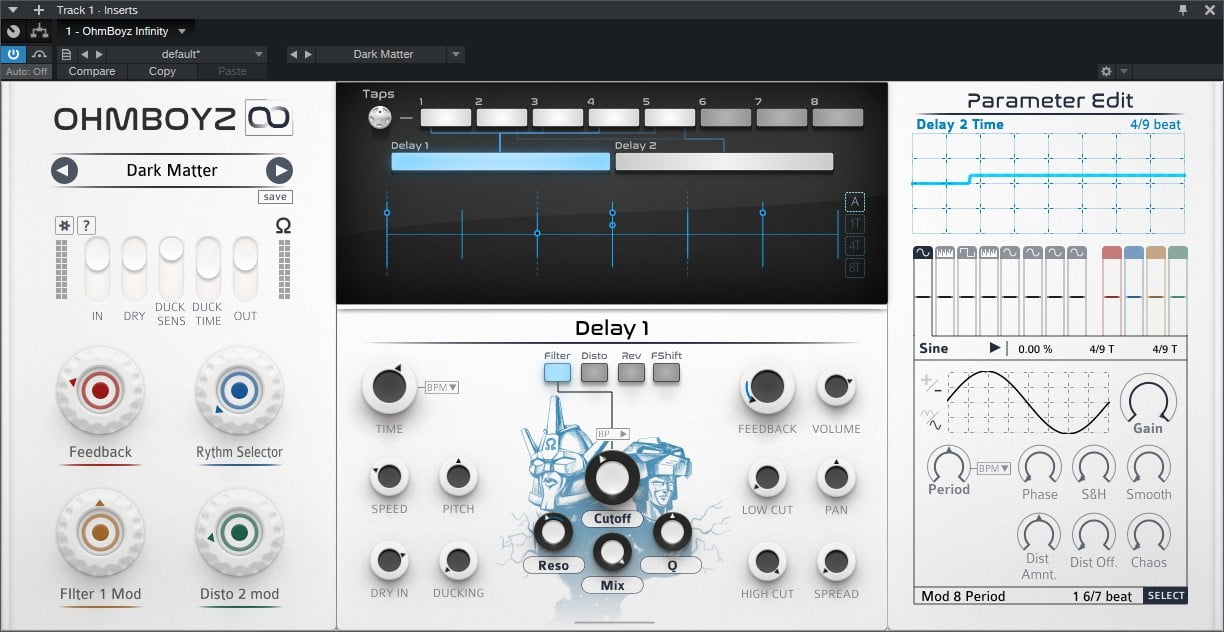Click the previous arrow left of default preset
Viewport: 1224px width, 632px height.
point(84,54)
